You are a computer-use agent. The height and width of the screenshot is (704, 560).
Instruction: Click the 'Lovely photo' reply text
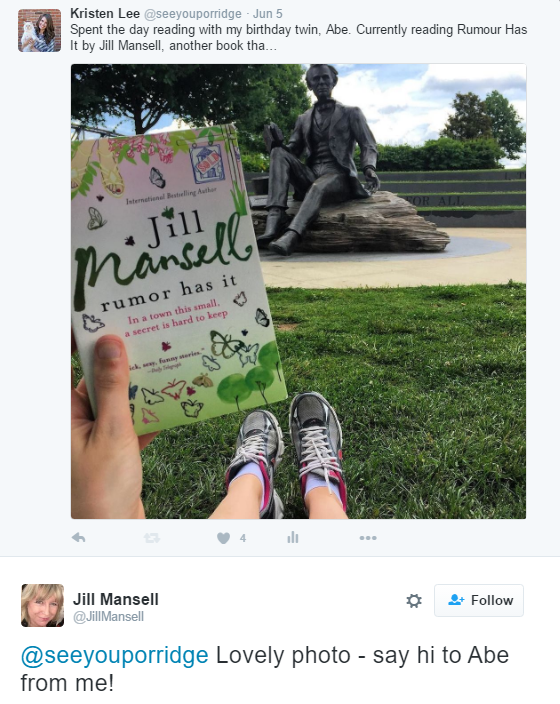pos(283,655)
